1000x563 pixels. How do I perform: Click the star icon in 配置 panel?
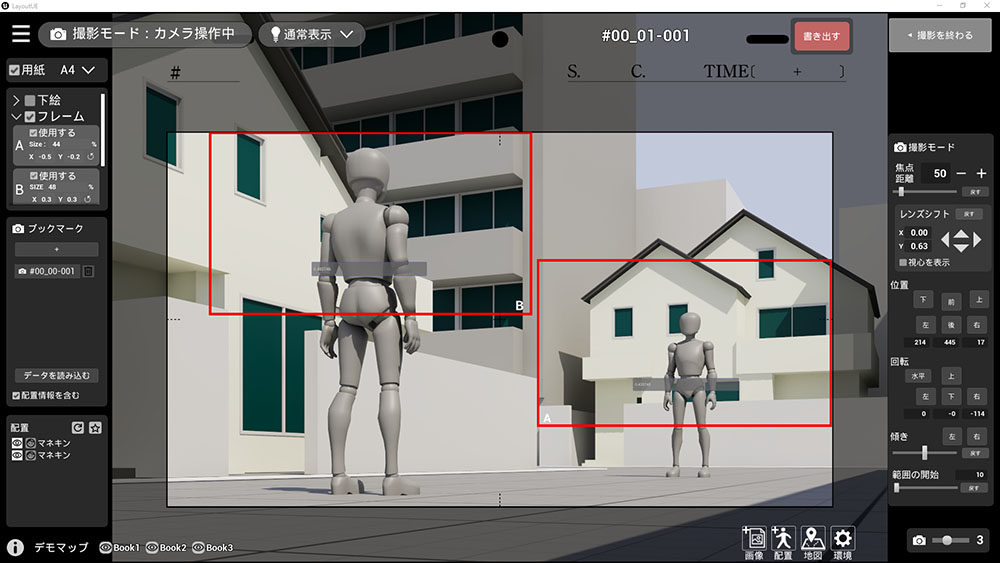tap(95, 428)
